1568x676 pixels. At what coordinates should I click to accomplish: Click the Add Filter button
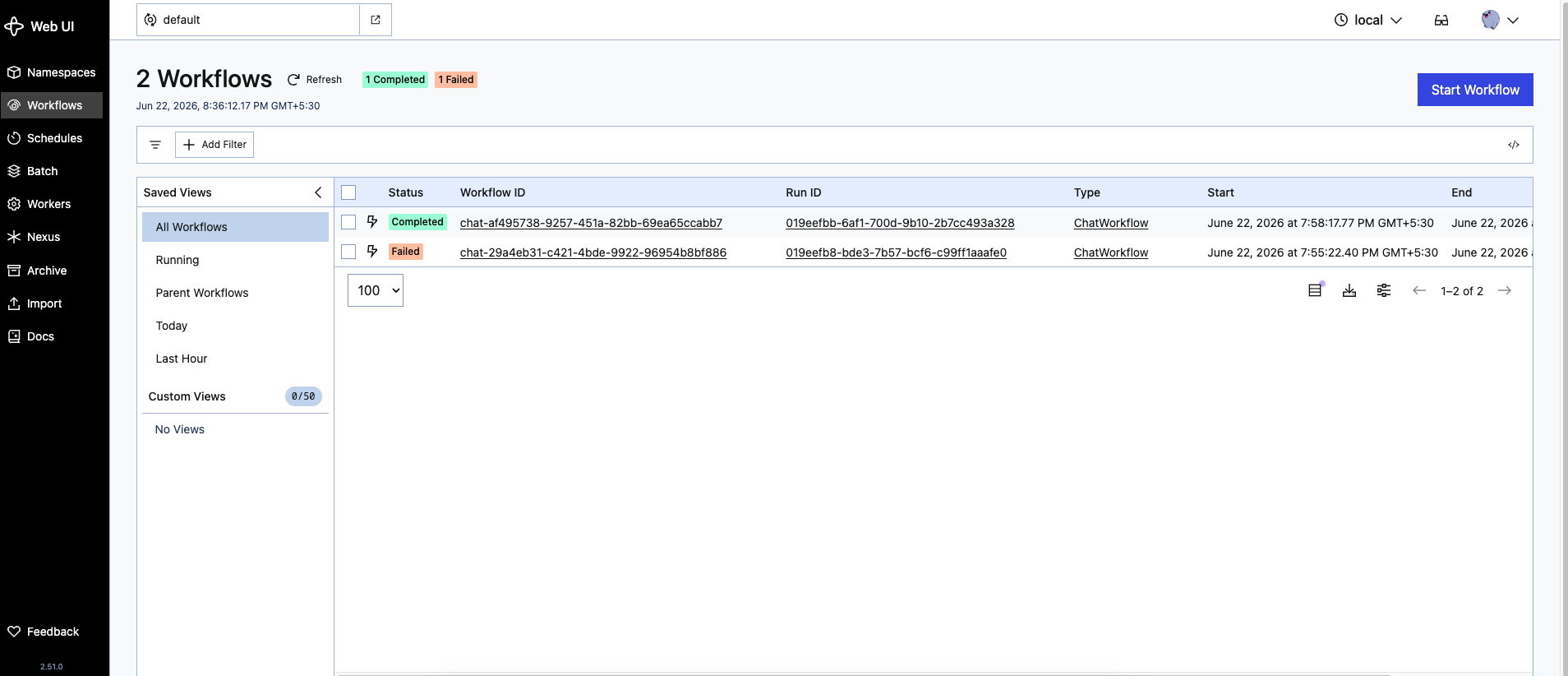(214, 145)
